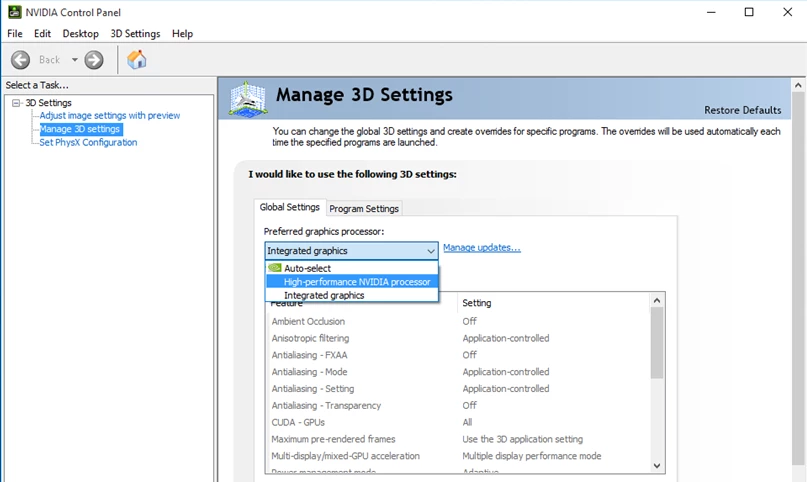Maximize the NVIDIA Control Panel window
The image size is (807, 482).
[x=749, y=12]
